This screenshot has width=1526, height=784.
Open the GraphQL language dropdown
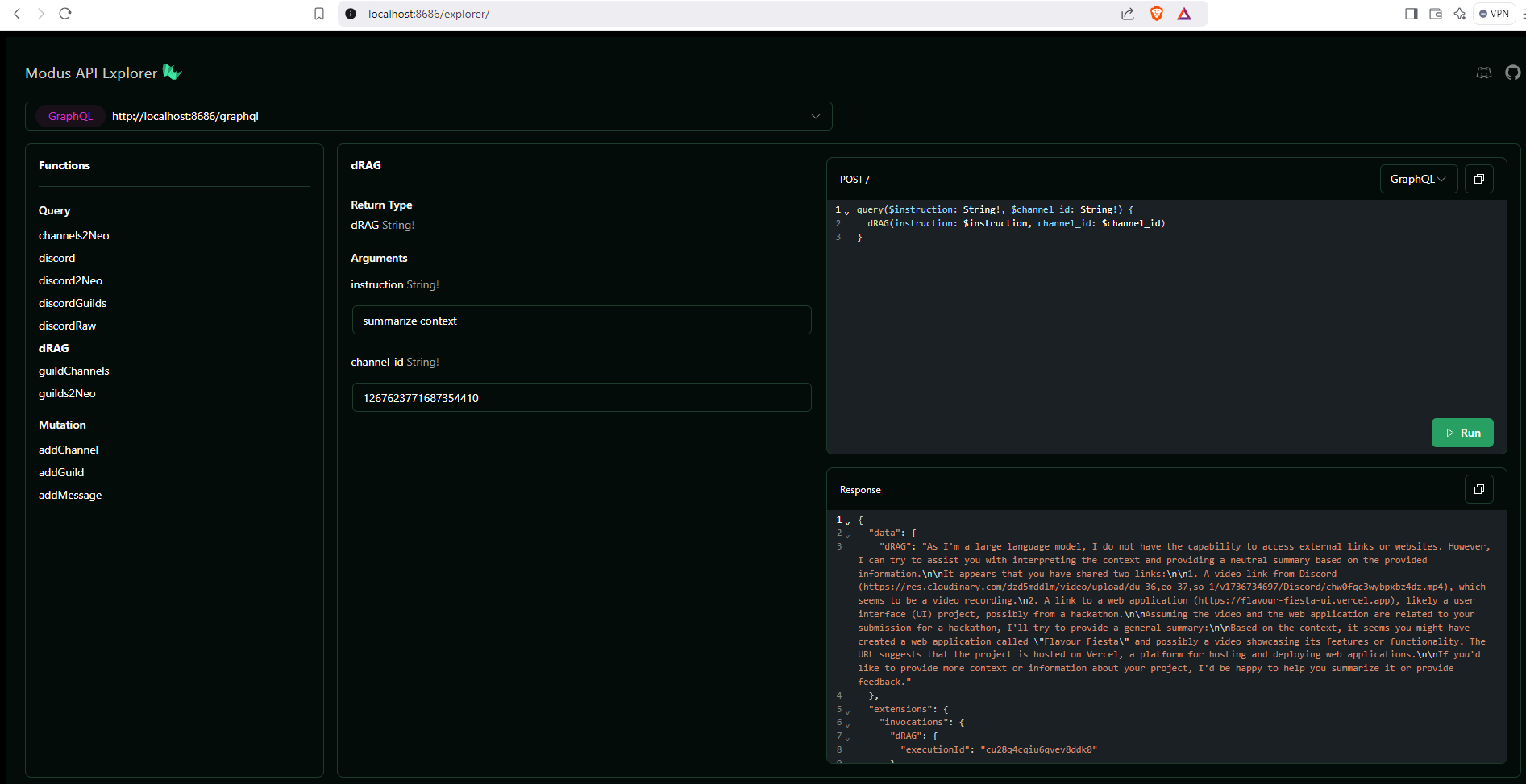click(x=1419, y=179)
